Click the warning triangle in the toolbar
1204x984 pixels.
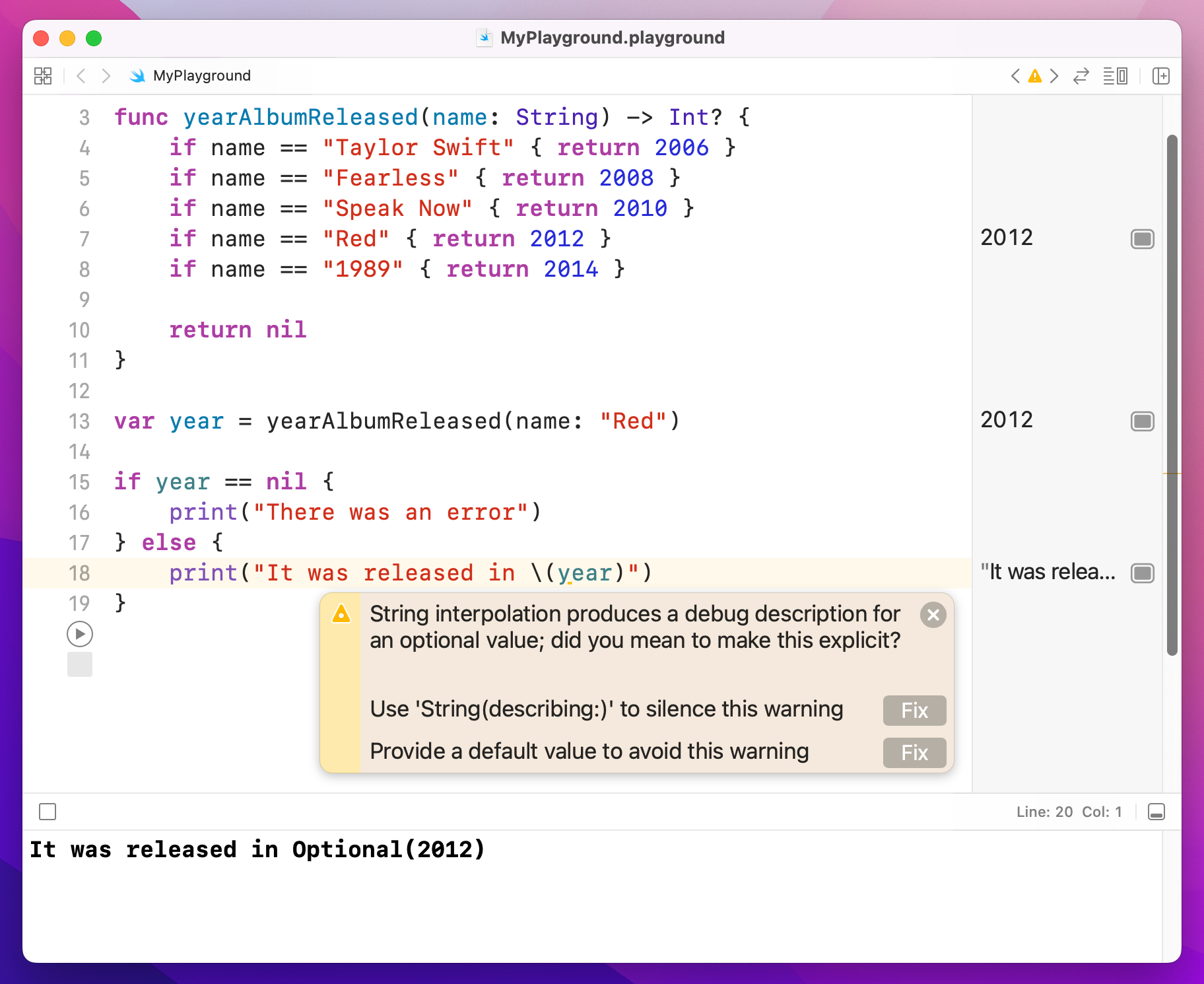(x=1034, y=77)
